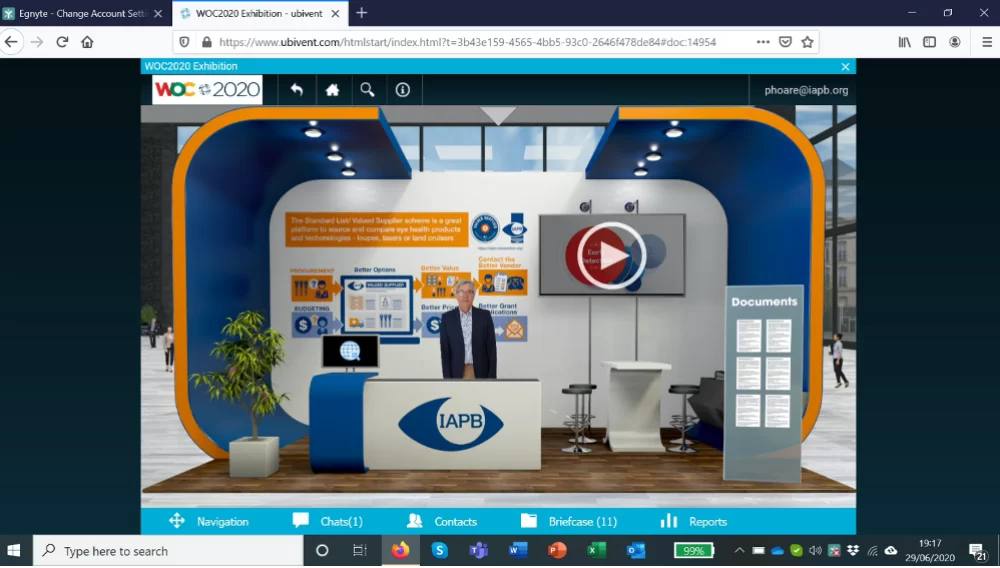Open volume control in tray
Screen dimensions: 1000x568
coord(815,551)
